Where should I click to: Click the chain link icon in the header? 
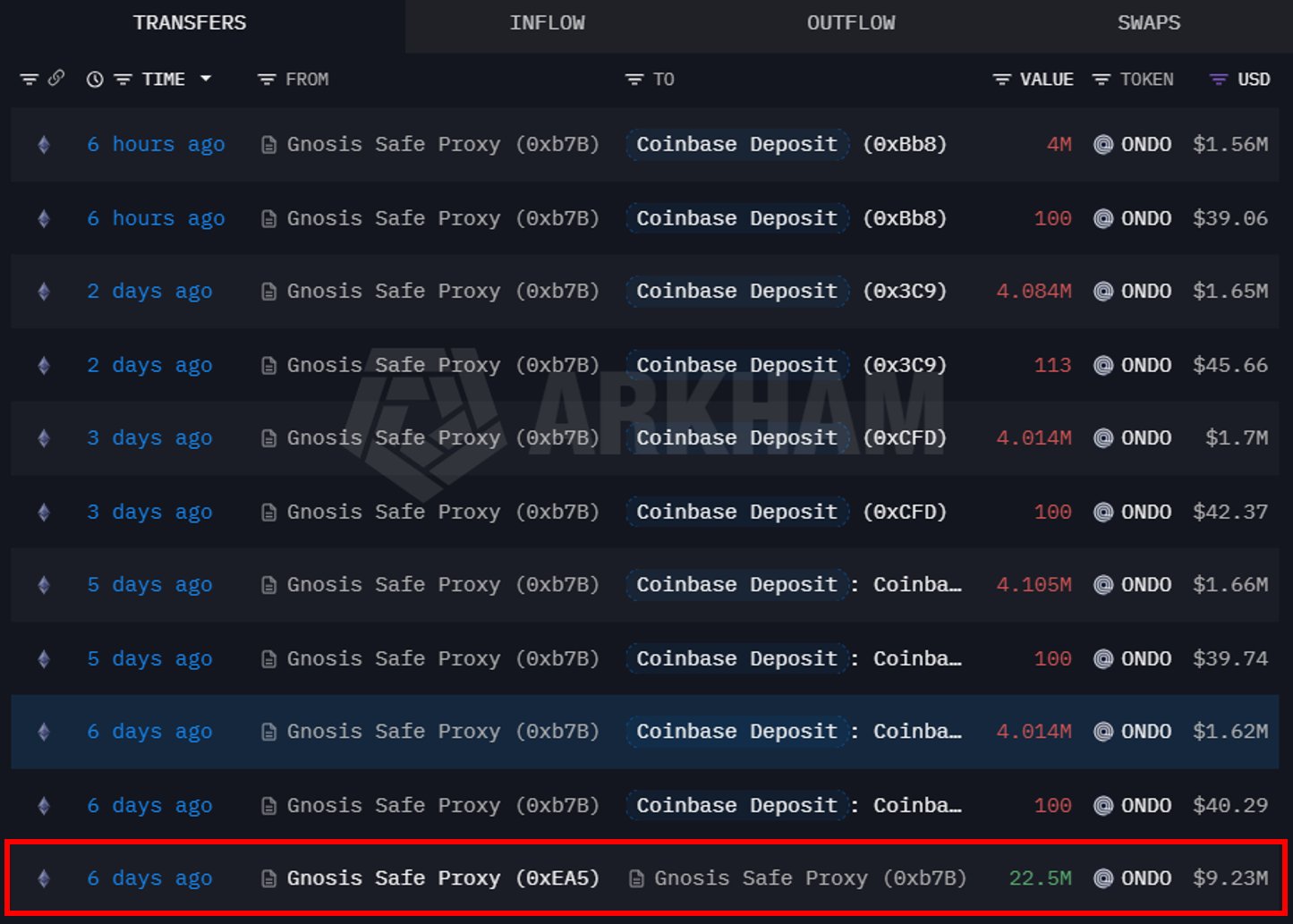56,79
